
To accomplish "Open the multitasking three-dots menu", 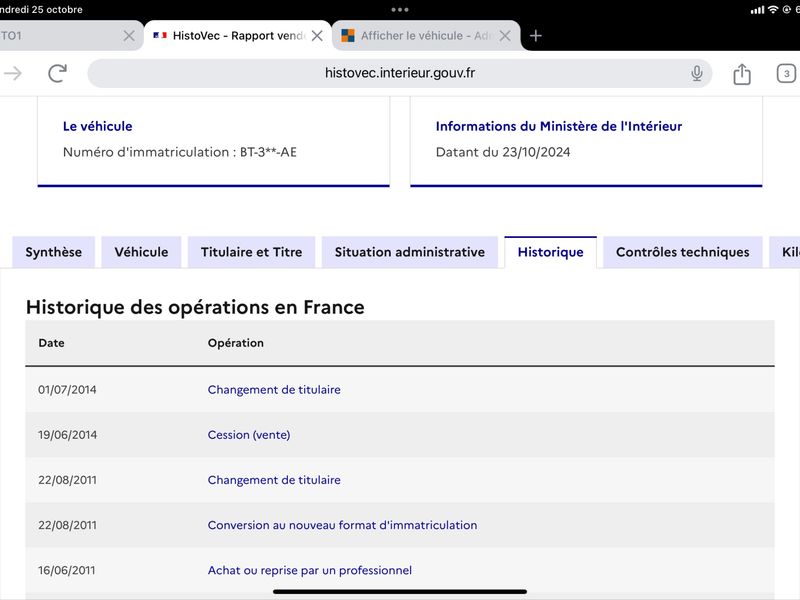I will (400, 10).
